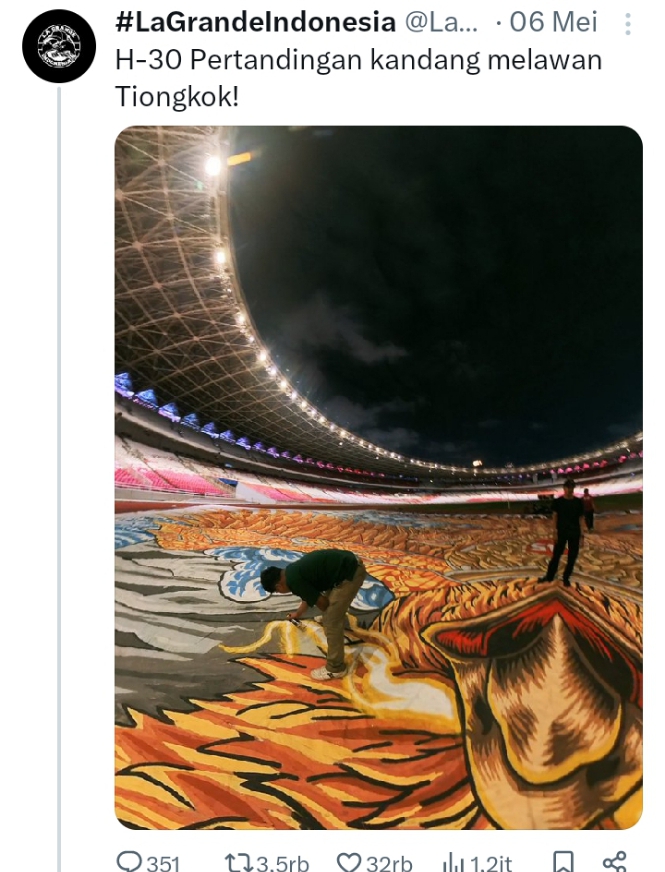Click the 3.5rb retweet count
Image resolution: width=665 pixels, height=872 pixels.
tap(282, 863)
